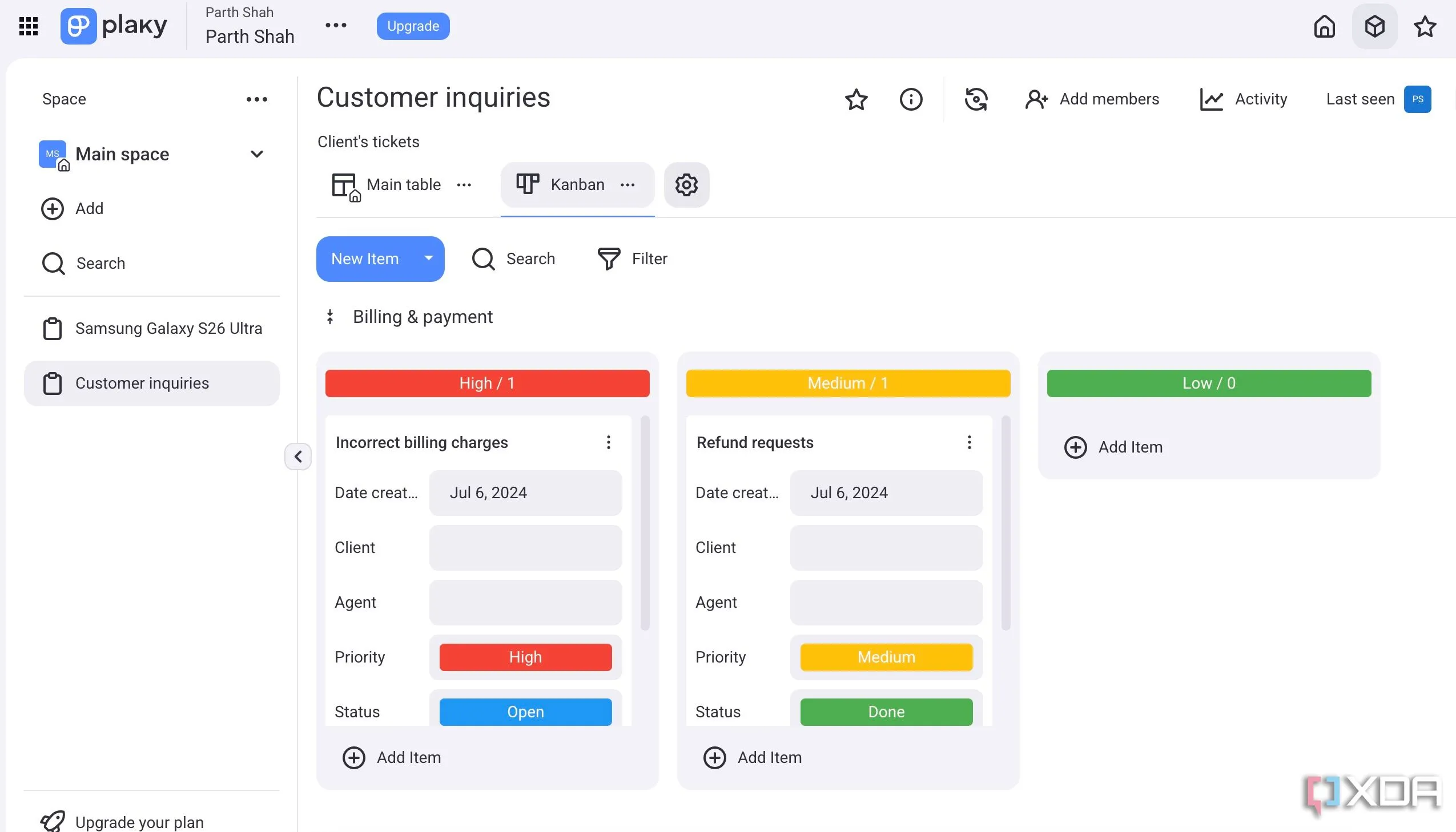Select Customer inquiries board in sidebar
This screenshot has width=1456, height=832.
pos(151,383)
